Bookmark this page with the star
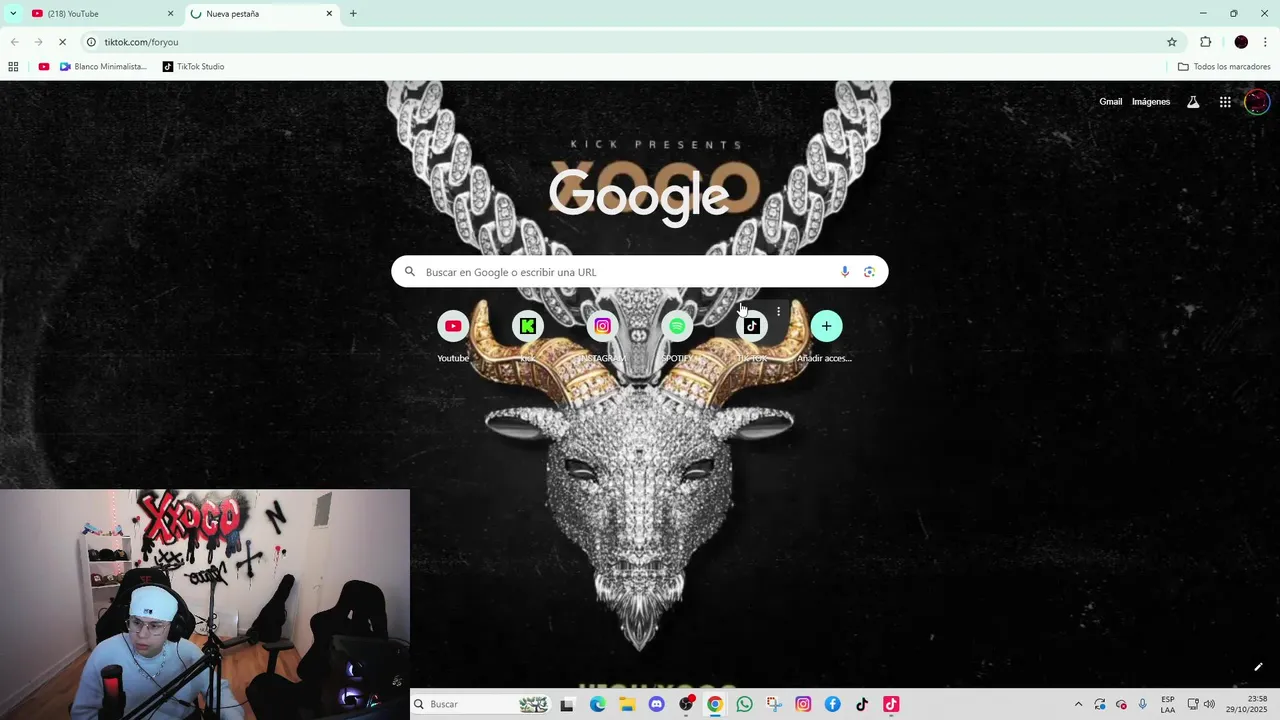 (1172, 42)
